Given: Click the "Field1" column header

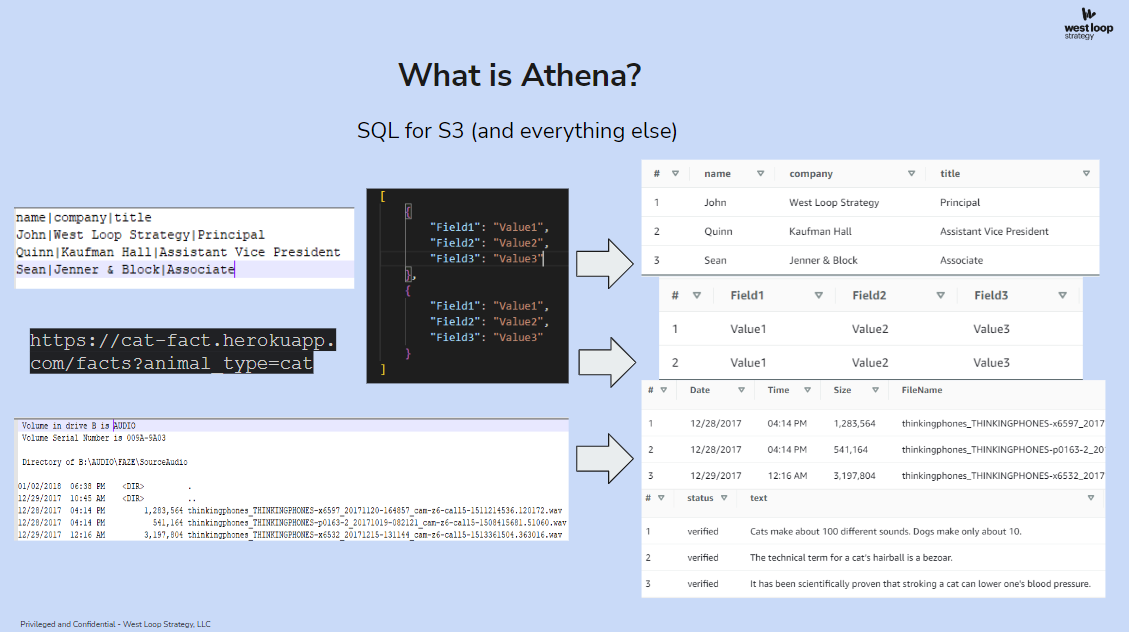Looking at the screenshot, I should [x=747, y=295].
